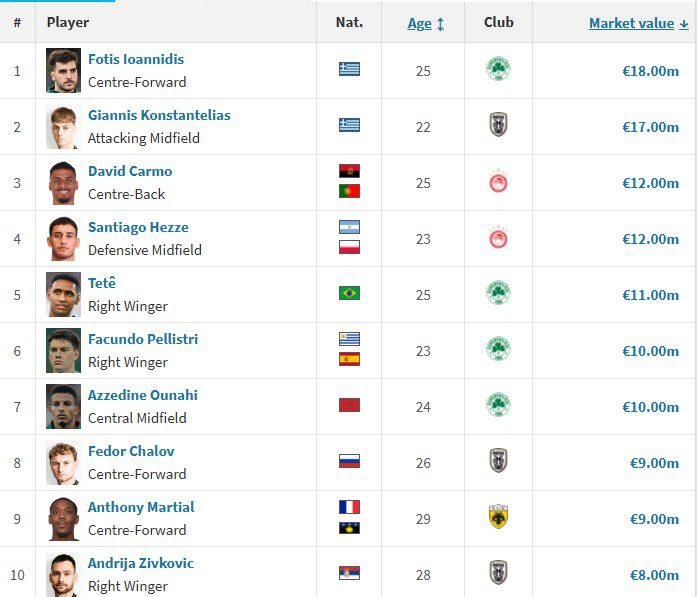This screenshot has height=597, width=697.
Task: Click the Greek flag beside Fotis Ioannidis
Action: click(x=349, y=70)
